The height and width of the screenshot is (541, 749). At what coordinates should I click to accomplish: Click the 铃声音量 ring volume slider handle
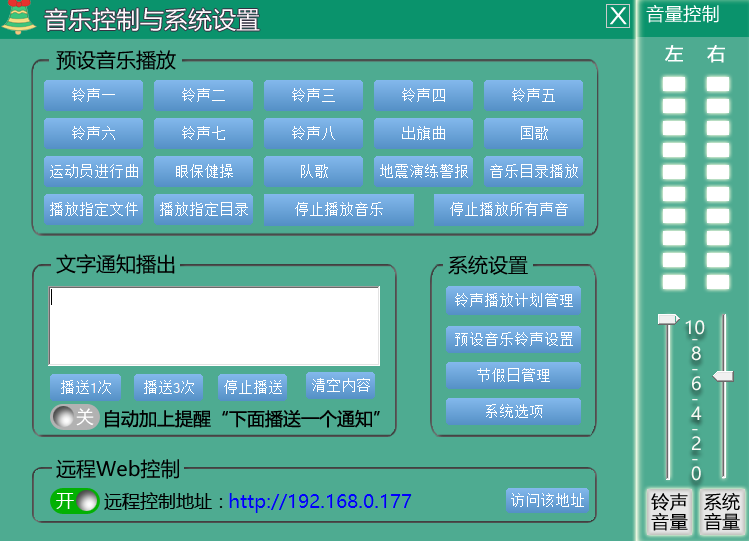tap(668, 319)
